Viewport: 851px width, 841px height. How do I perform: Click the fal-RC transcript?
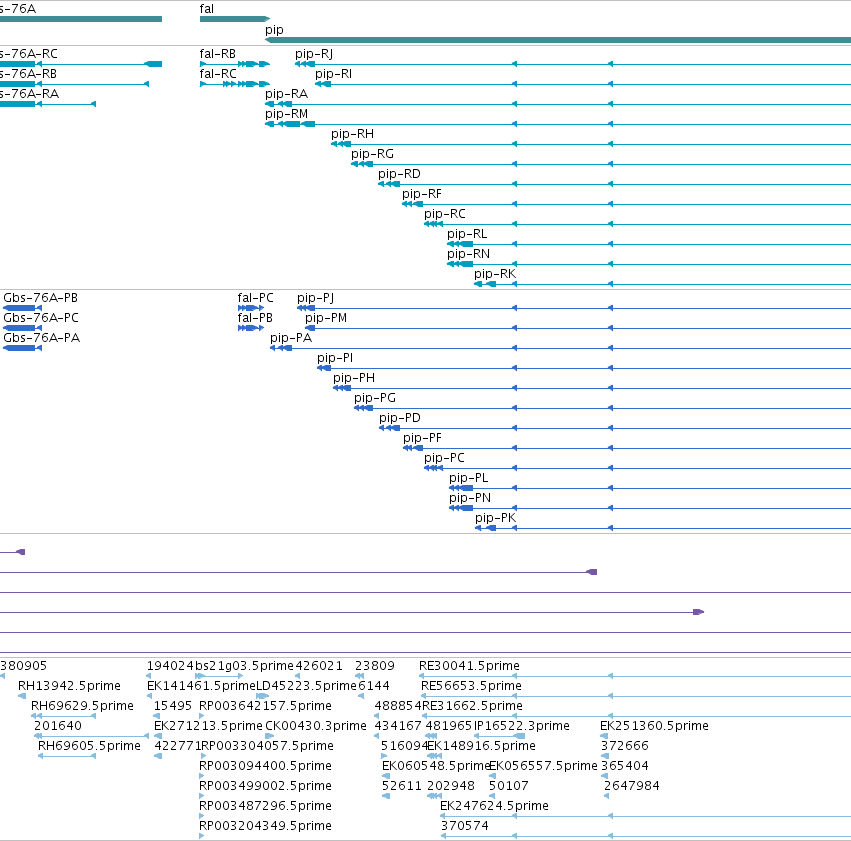234,84
